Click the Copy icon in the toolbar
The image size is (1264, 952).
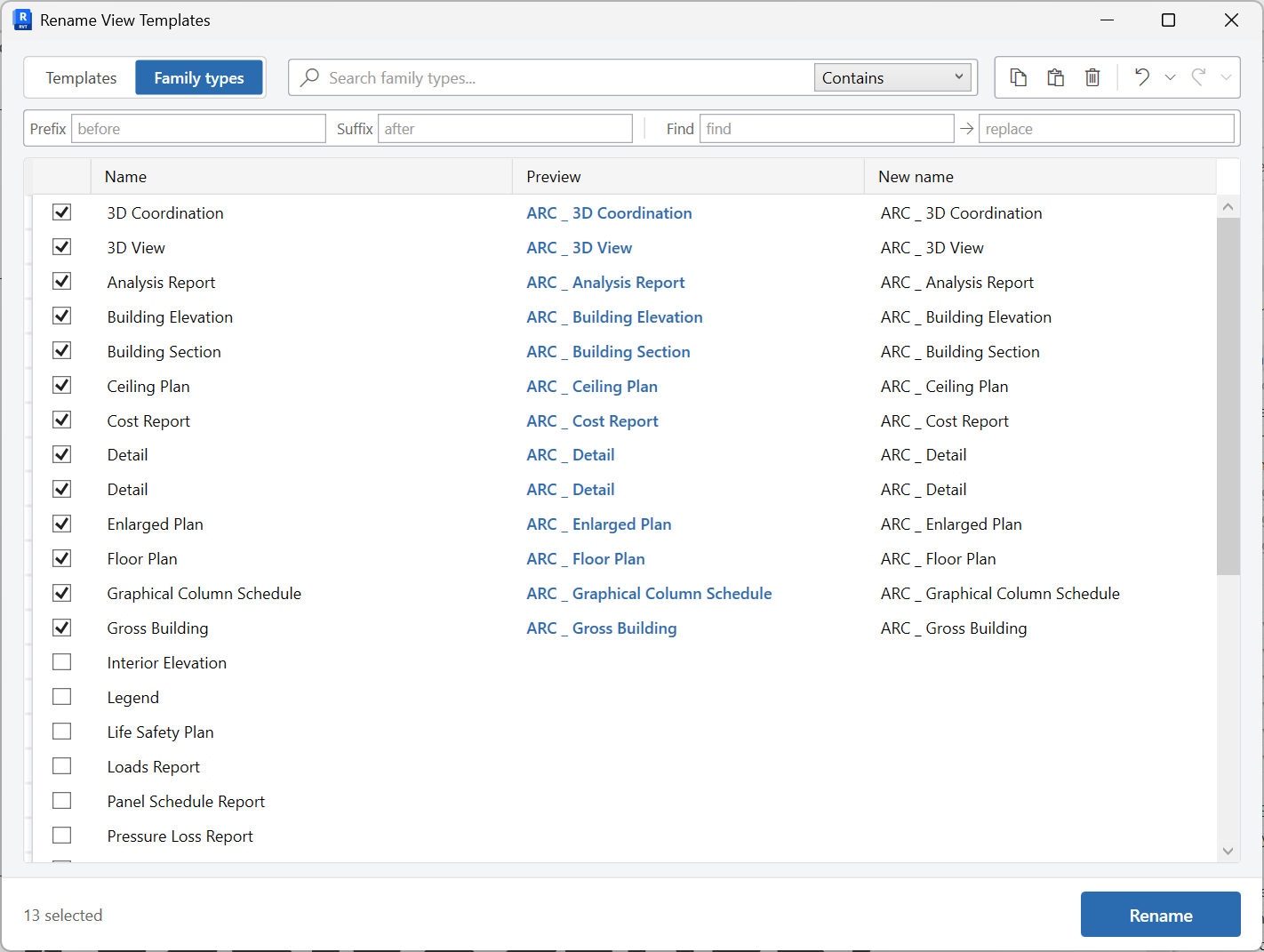(1019, 77)
